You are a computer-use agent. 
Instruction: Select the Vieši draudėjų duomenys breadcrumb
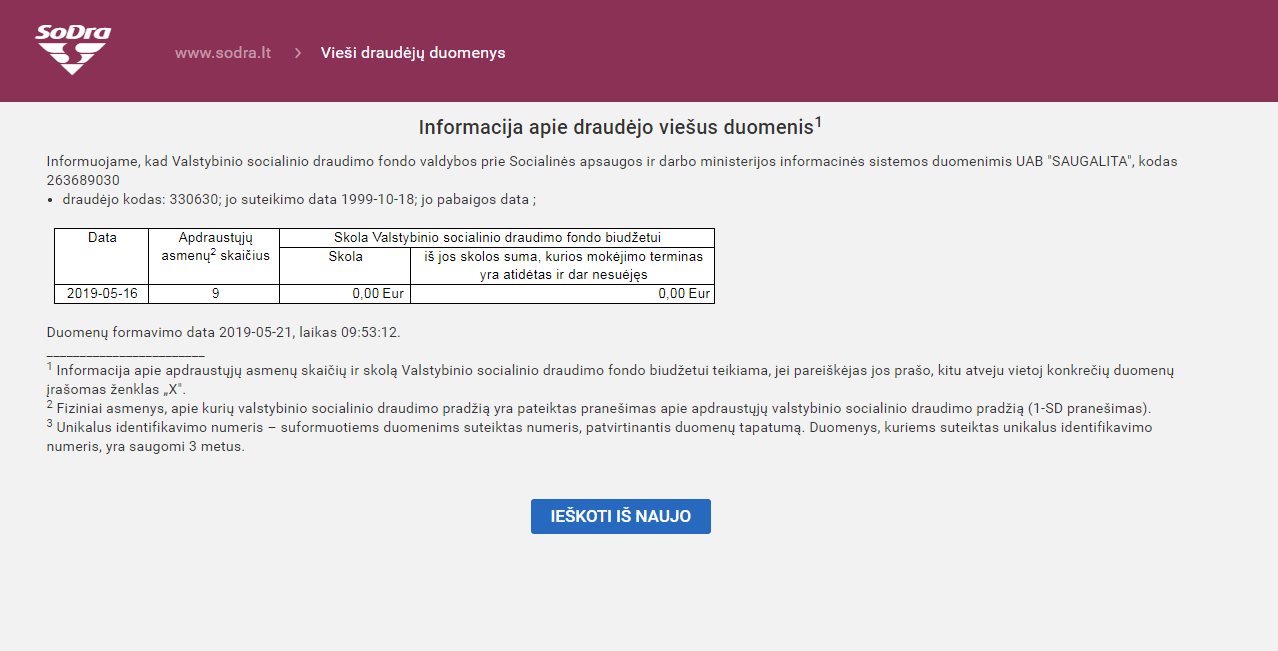click(x=413, y=53)
